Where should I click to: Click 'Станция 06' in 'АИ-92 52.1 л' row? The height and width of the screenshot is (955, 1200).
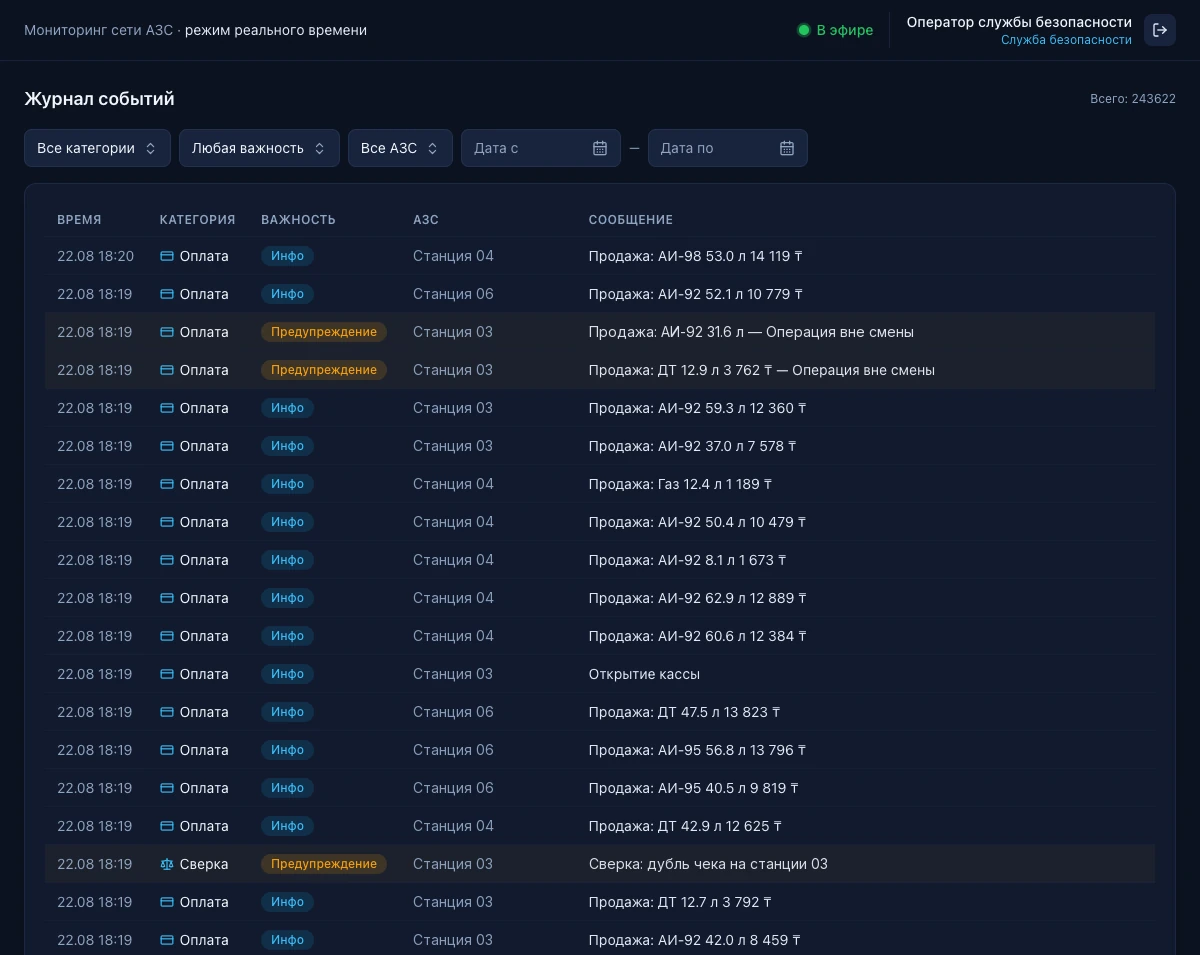(453, 294)
